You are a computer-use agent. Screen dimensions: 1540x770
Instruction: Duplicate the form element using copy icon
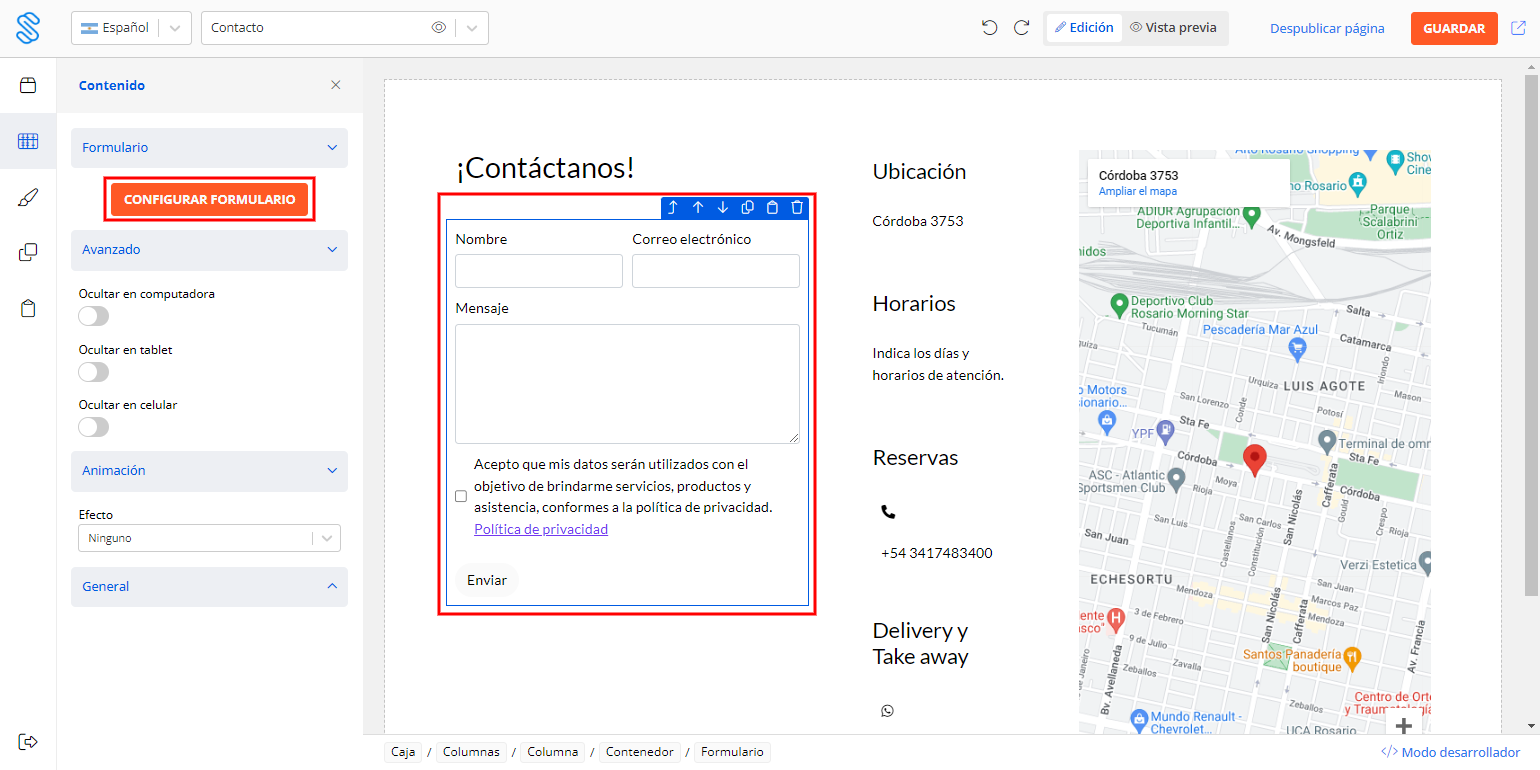[x=747, y=208]
